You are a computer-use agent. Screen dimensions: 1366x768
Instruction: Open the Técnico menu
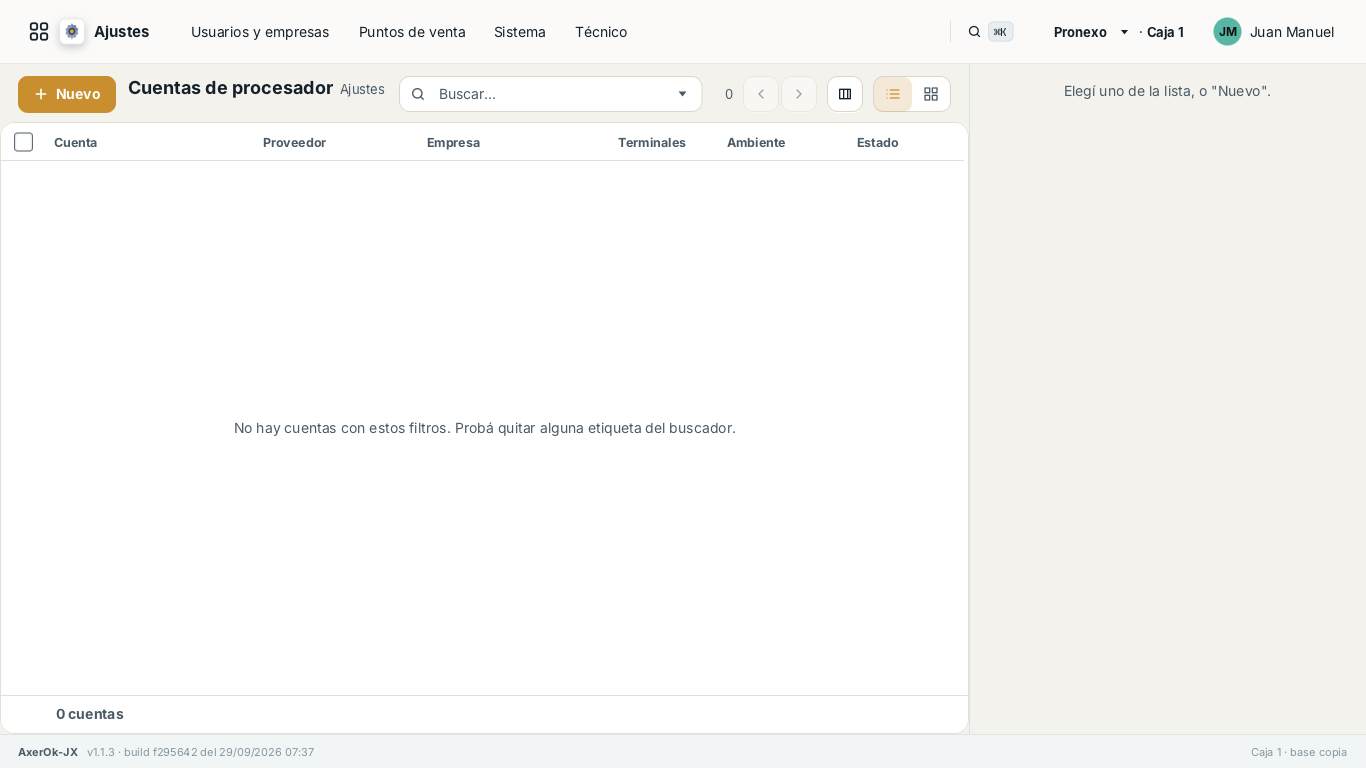pos(601,32)
